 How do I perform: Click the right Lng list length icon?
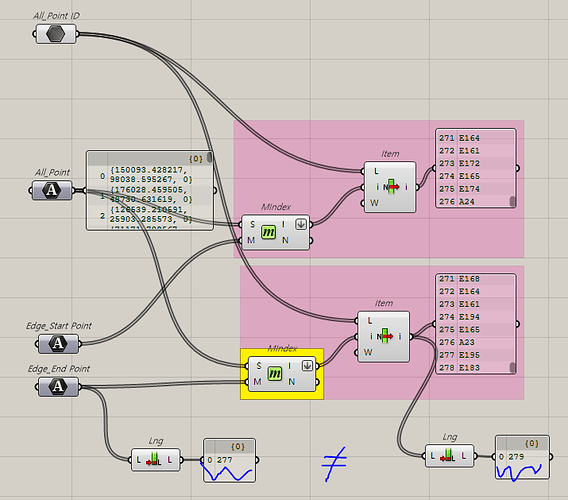pyautogui.click(x=448, y=456)
